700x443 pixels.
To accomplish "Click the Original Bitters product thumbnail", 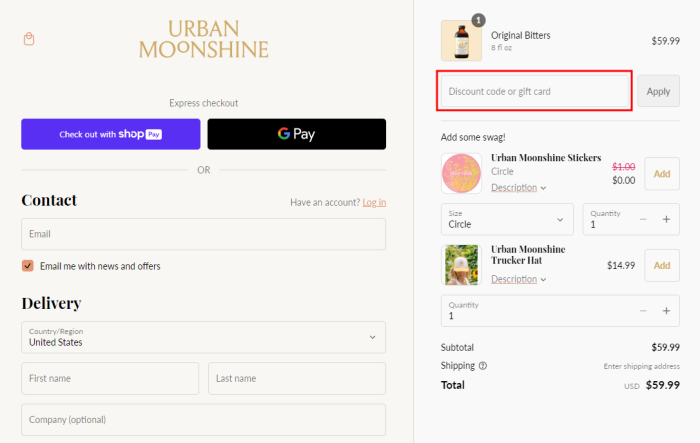I will (461, 41).
